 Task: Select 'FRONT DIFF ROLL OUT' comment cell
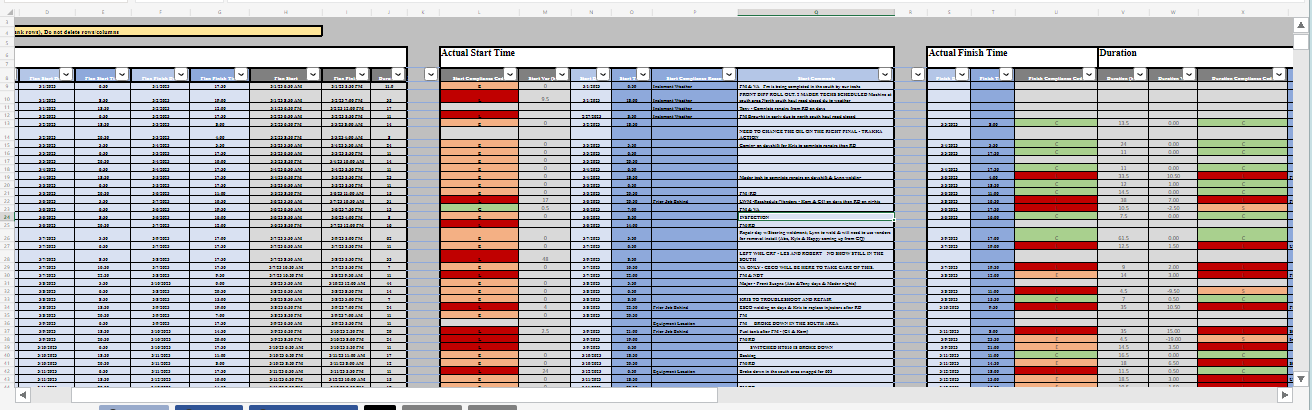click(x=816, y=97)
